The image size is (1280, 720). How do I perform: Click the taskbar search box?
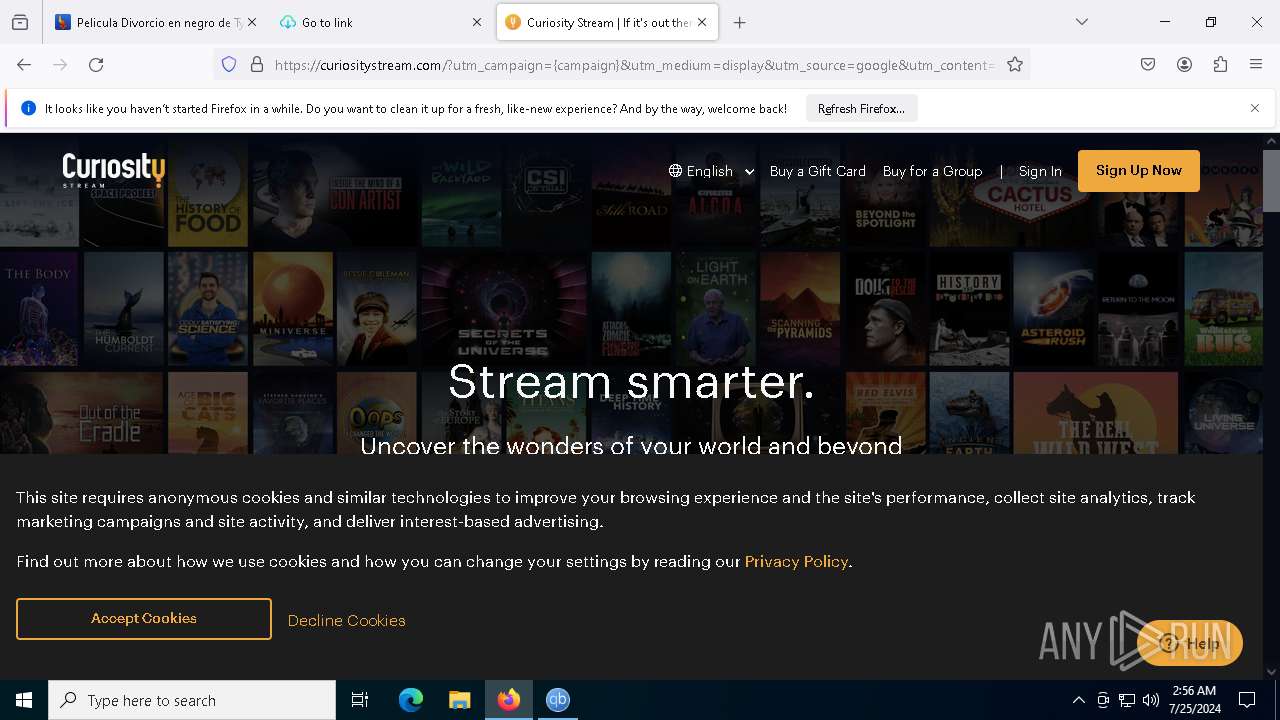[x=192, y=700]
